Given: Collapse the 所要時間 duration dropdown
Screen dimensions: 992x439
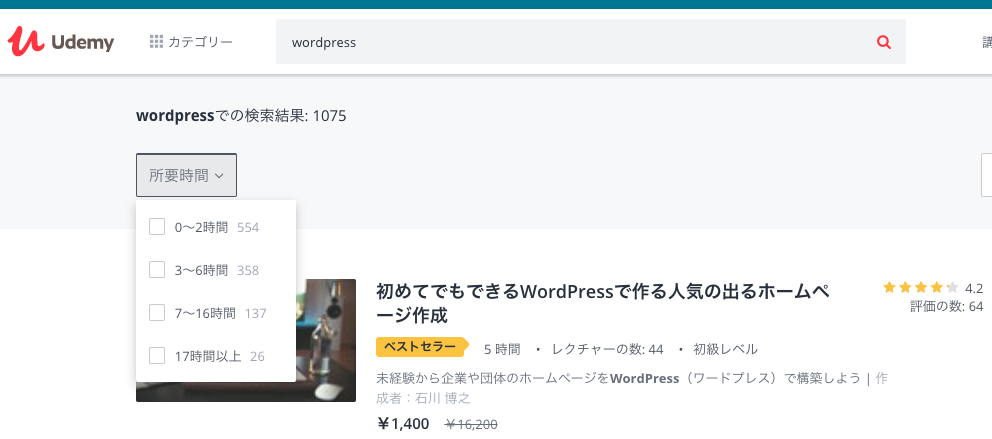Looking at the screenshot, I should point(186,175).
